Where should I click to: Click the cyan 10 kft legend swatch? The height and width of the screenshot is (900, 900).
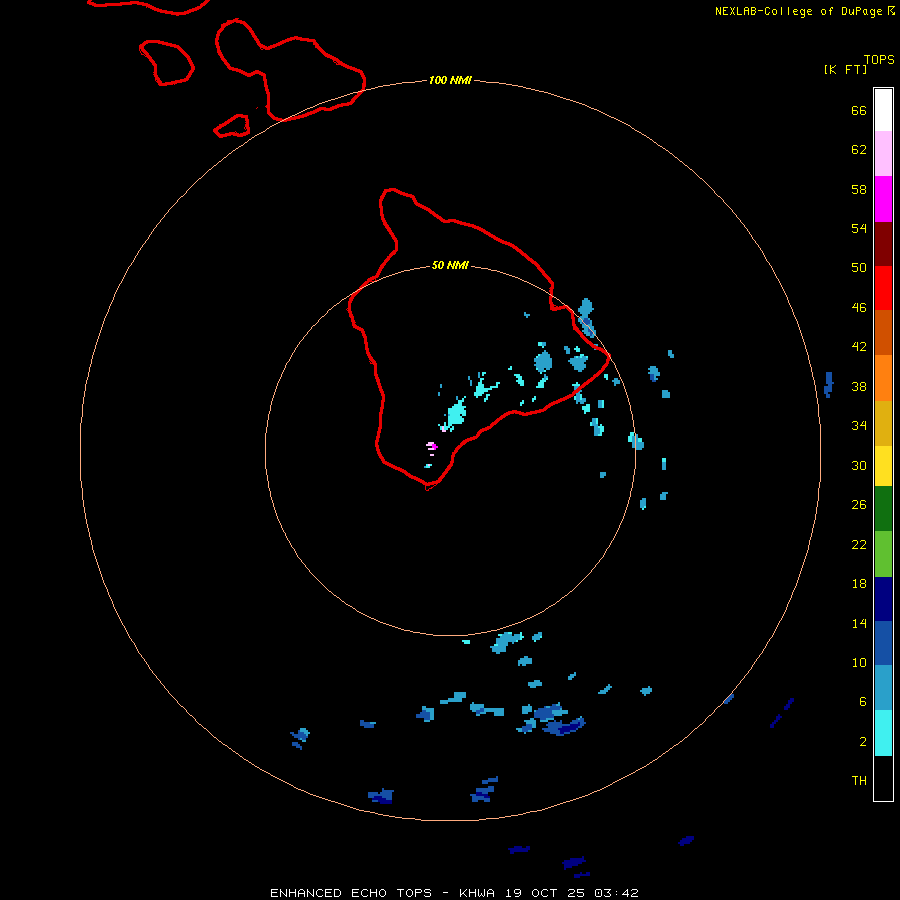click(x=883, y=733)
